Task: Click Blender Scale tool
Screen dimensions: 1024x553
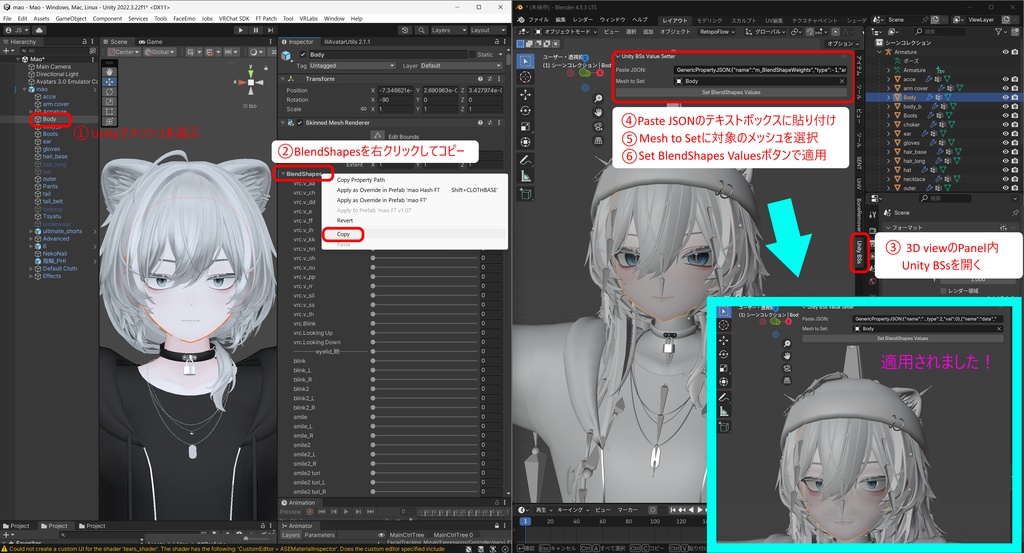Action: pyautogui.click(x=526, y=127)
